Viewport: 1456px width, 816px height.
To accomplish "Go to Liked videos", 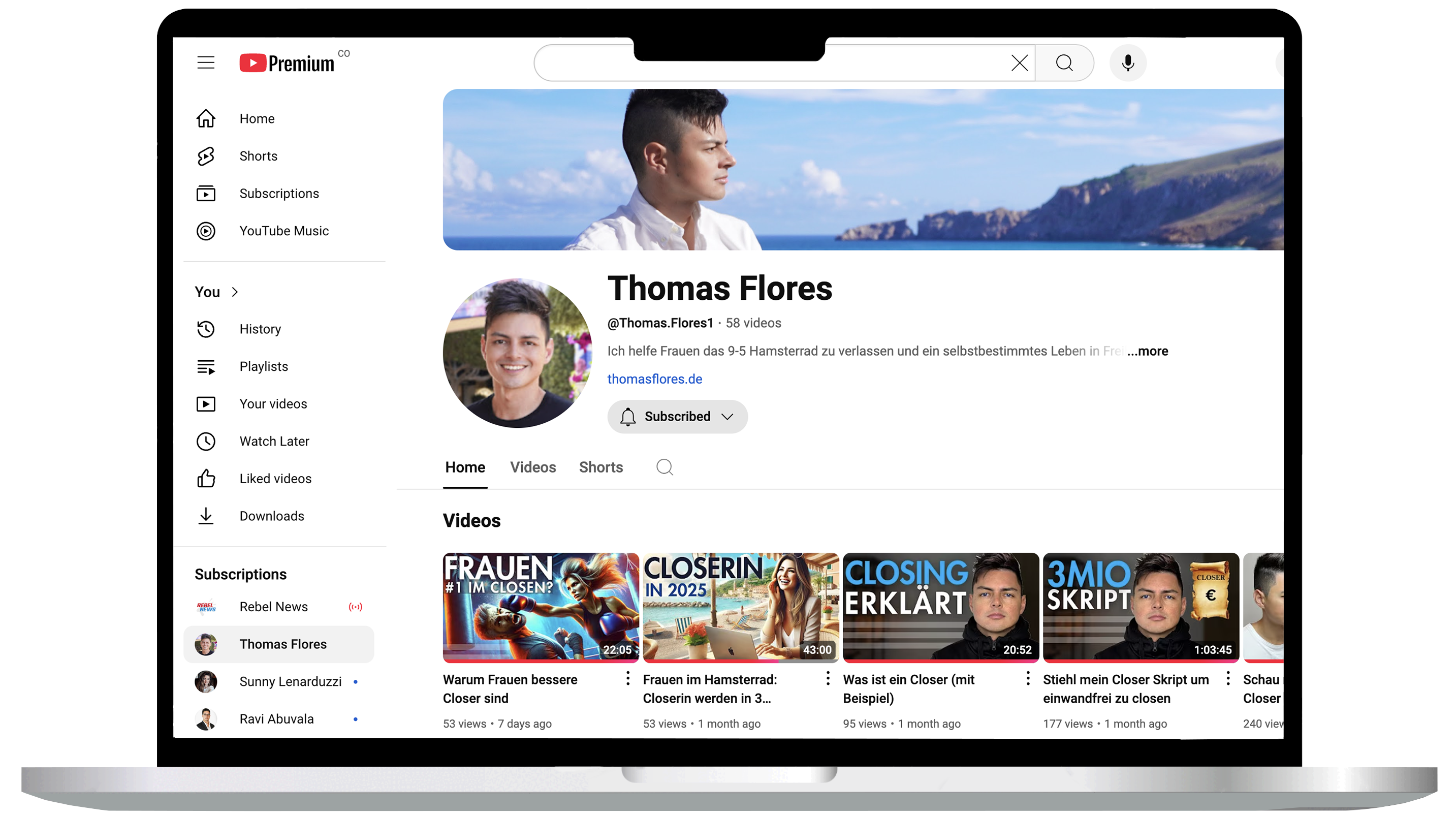I will tap(275, 479).
